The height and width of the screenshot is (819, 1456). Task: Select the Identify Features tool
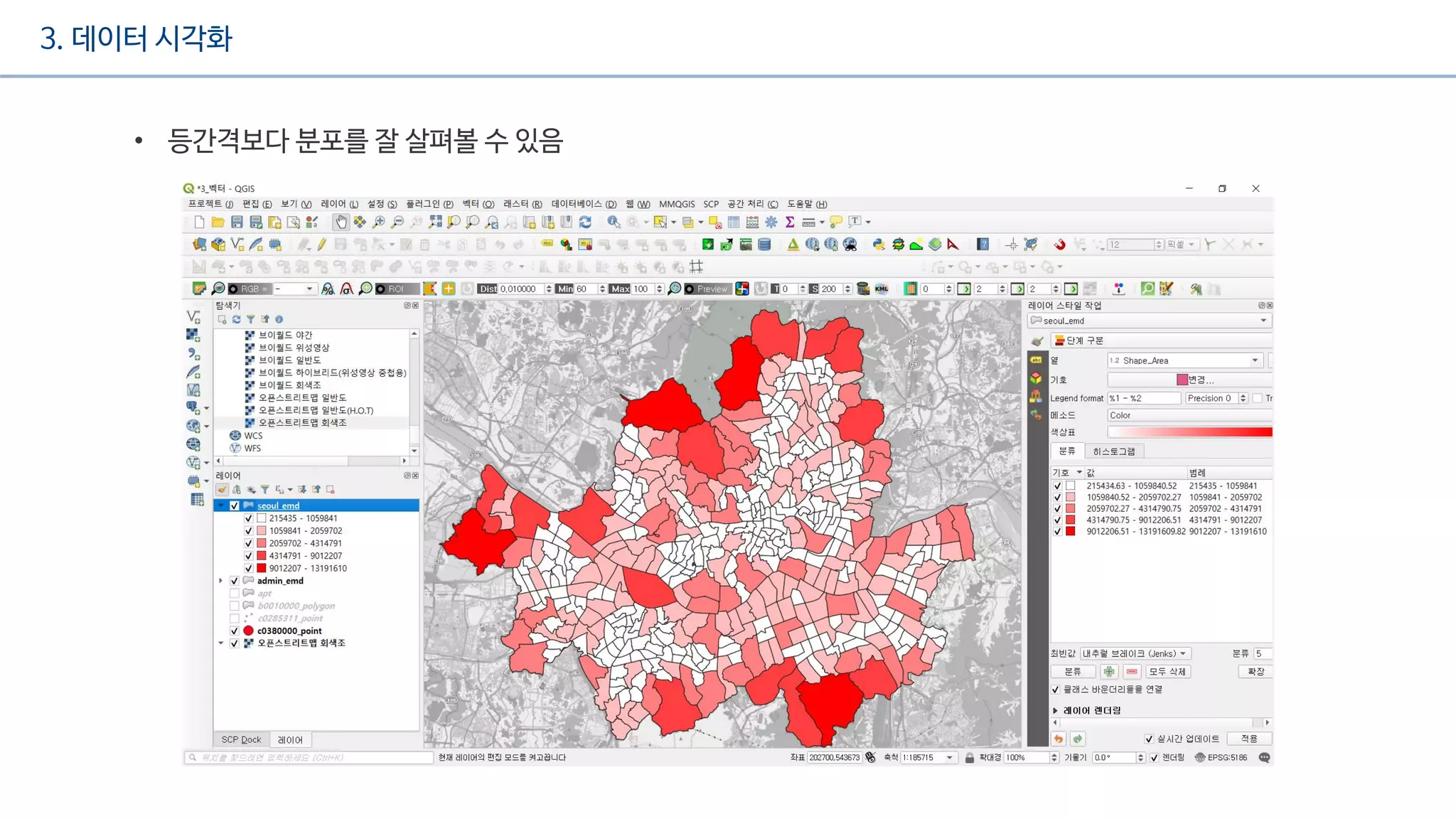tap(613, 223)
